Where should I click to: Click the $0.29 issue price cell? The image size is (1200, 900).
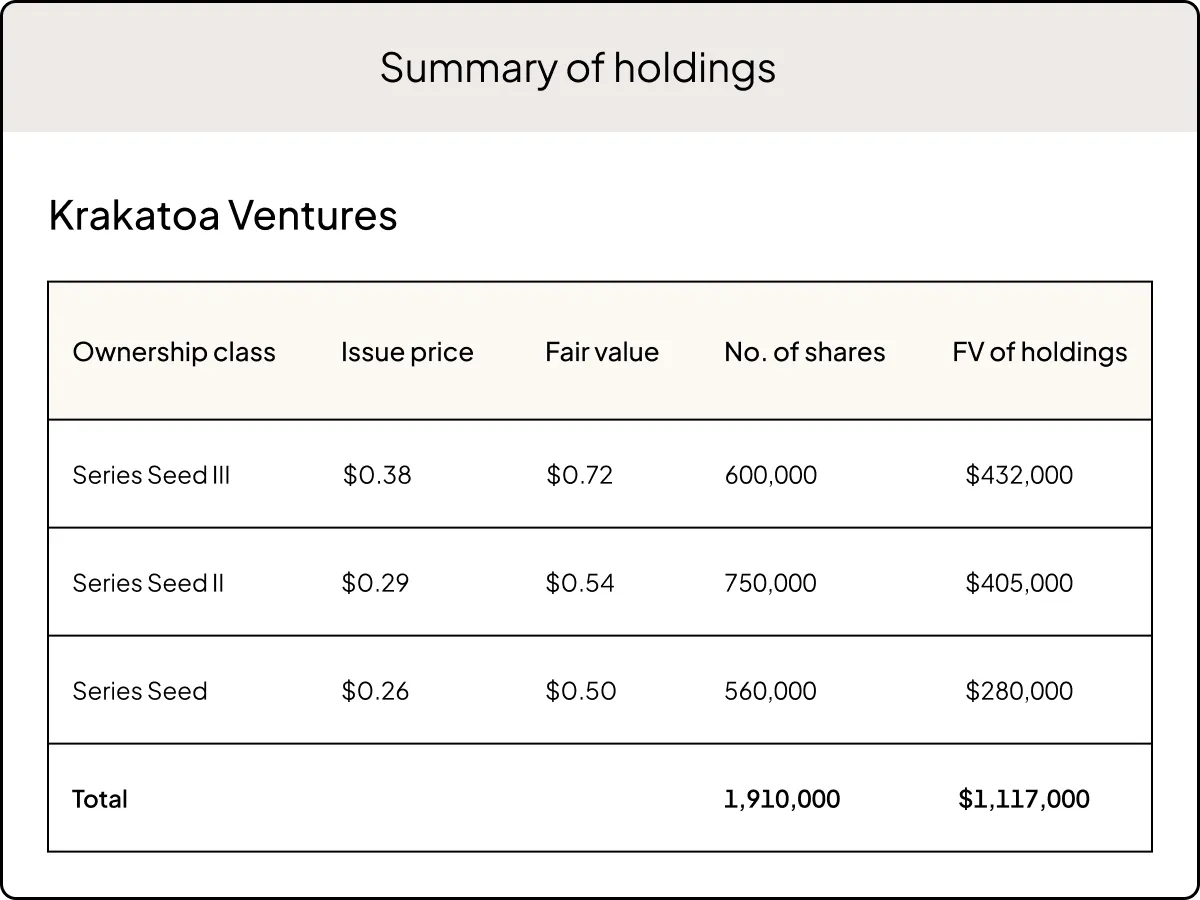pos(375,583)
